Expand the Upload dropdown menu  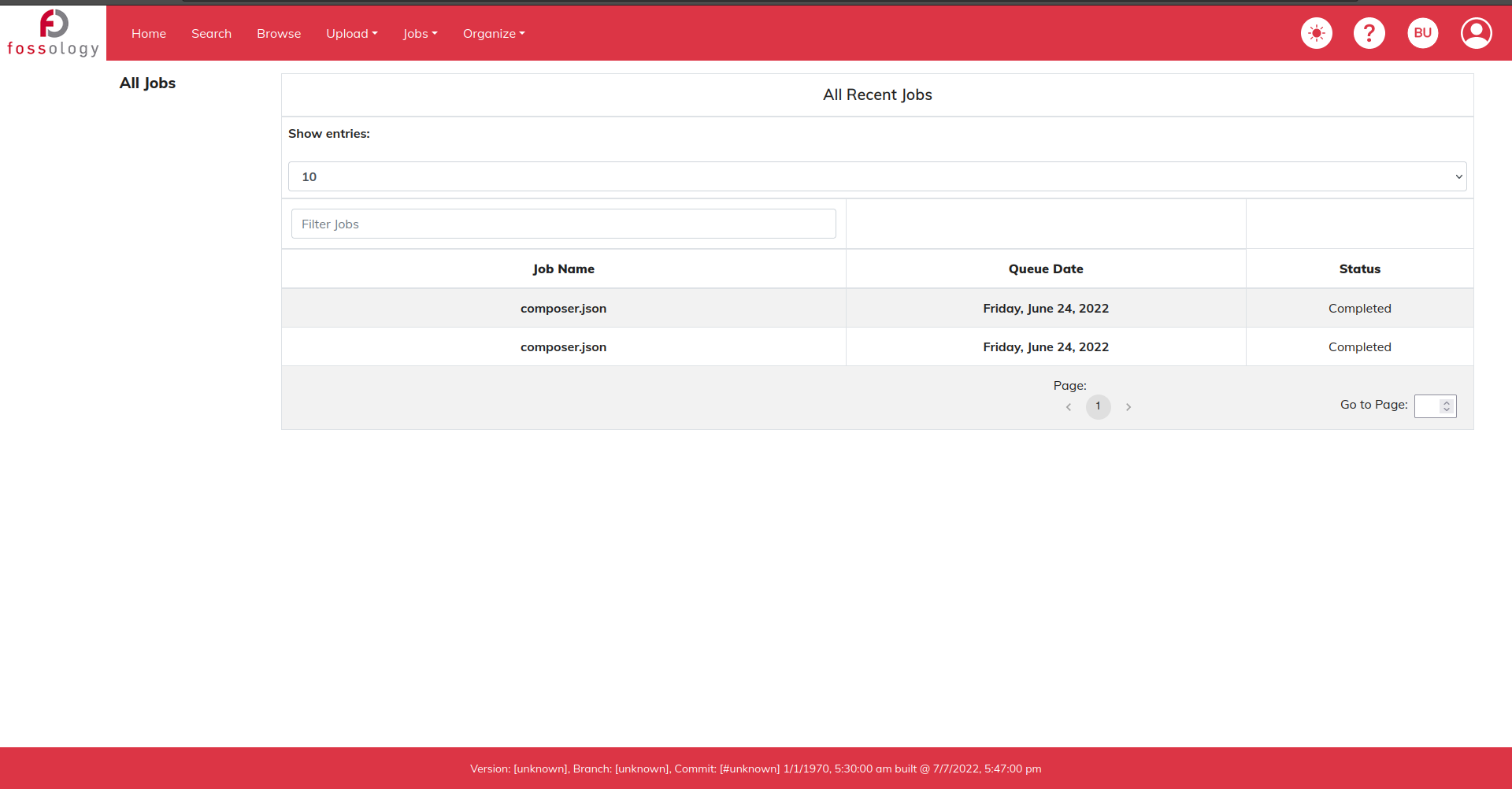[x=352, y=34]
